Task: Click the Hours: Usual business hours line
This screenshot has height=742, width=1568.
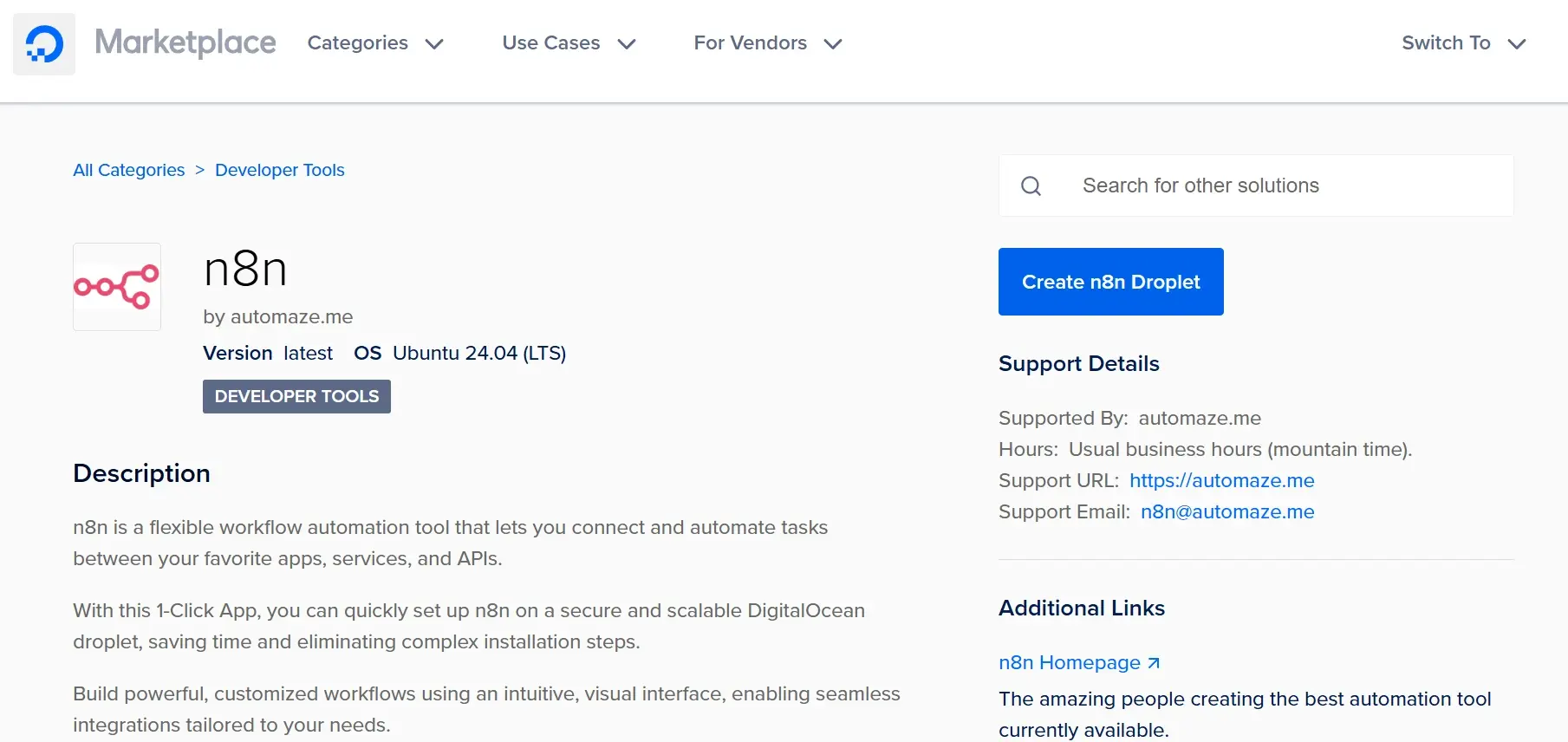Action: point(1206,449)
